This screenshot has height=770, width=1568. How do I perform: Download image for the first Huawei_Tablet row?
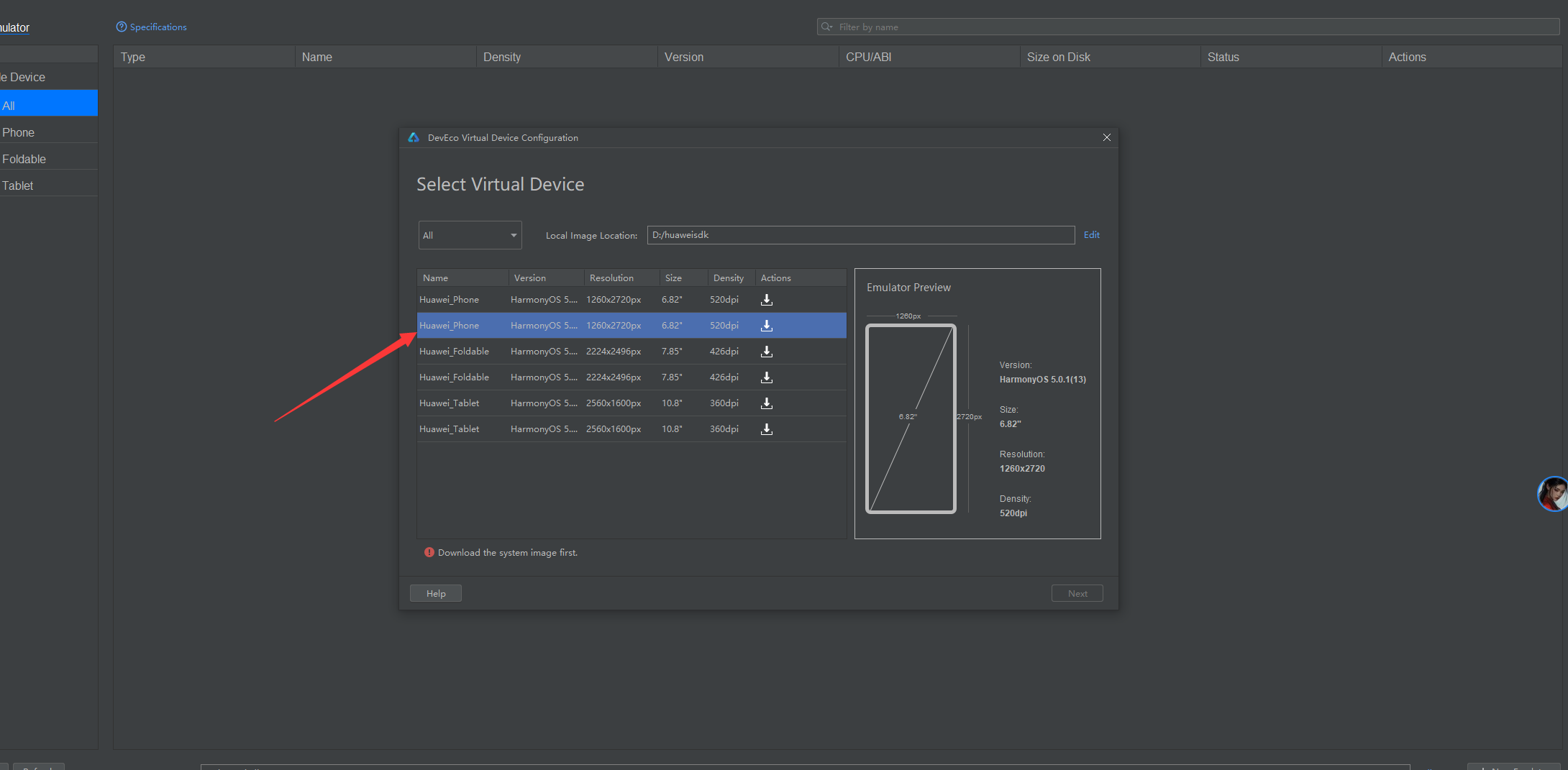tap(767, 403)
